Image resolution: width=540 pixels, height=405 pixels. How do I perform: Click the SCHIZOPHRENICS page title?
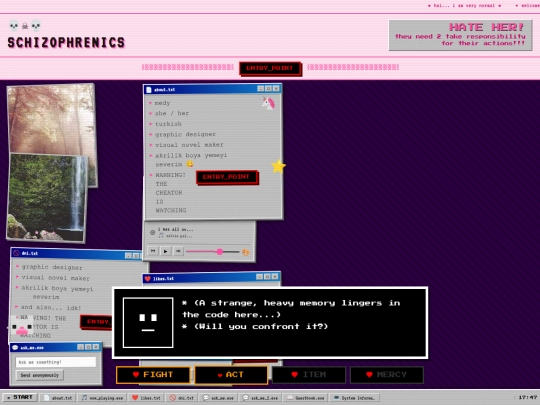coord(66,43)
